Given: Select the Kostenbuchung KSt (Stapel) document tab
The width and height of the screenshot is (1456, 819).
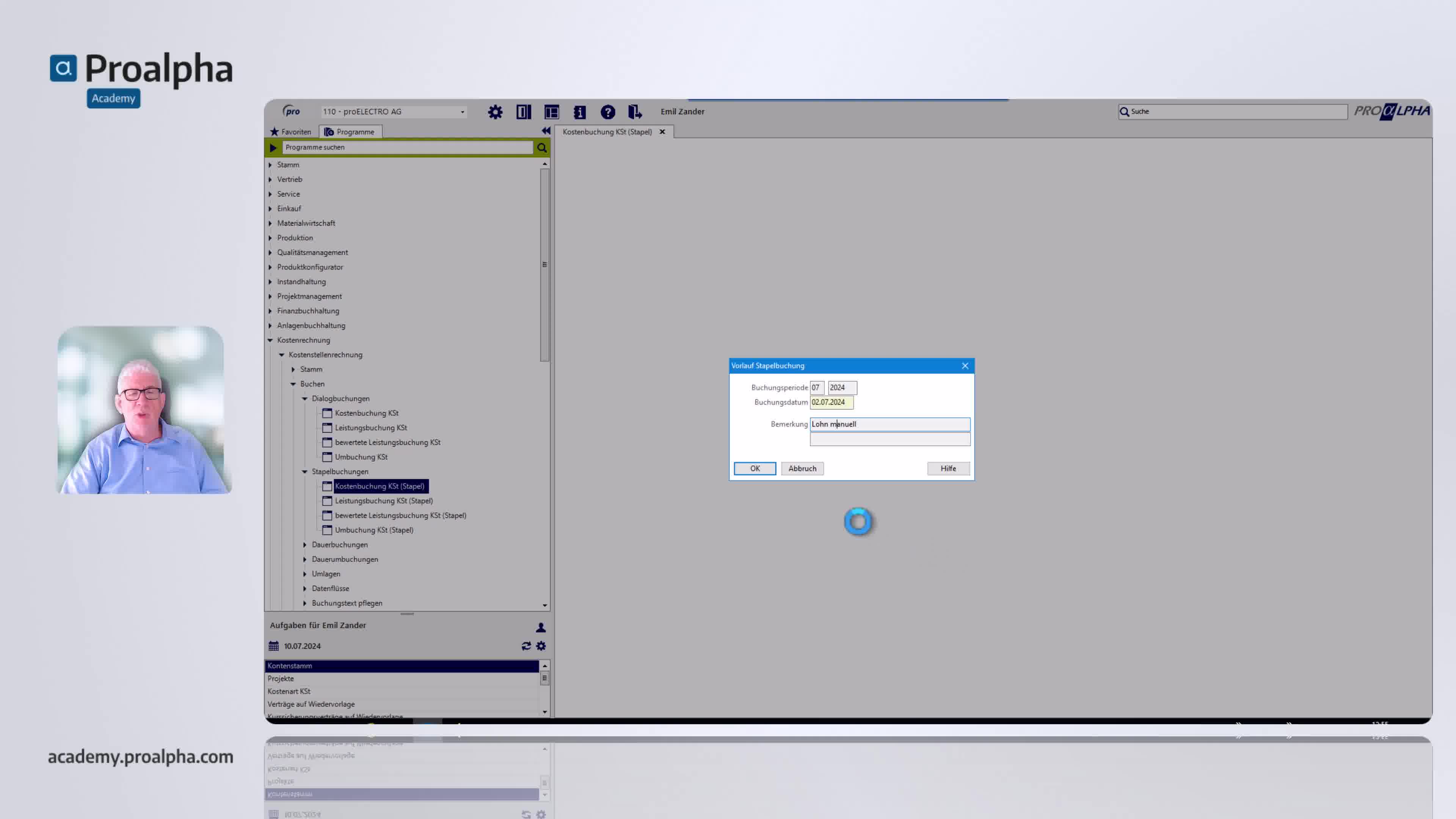Looking at the screenshot, I should tap(607, 132).
